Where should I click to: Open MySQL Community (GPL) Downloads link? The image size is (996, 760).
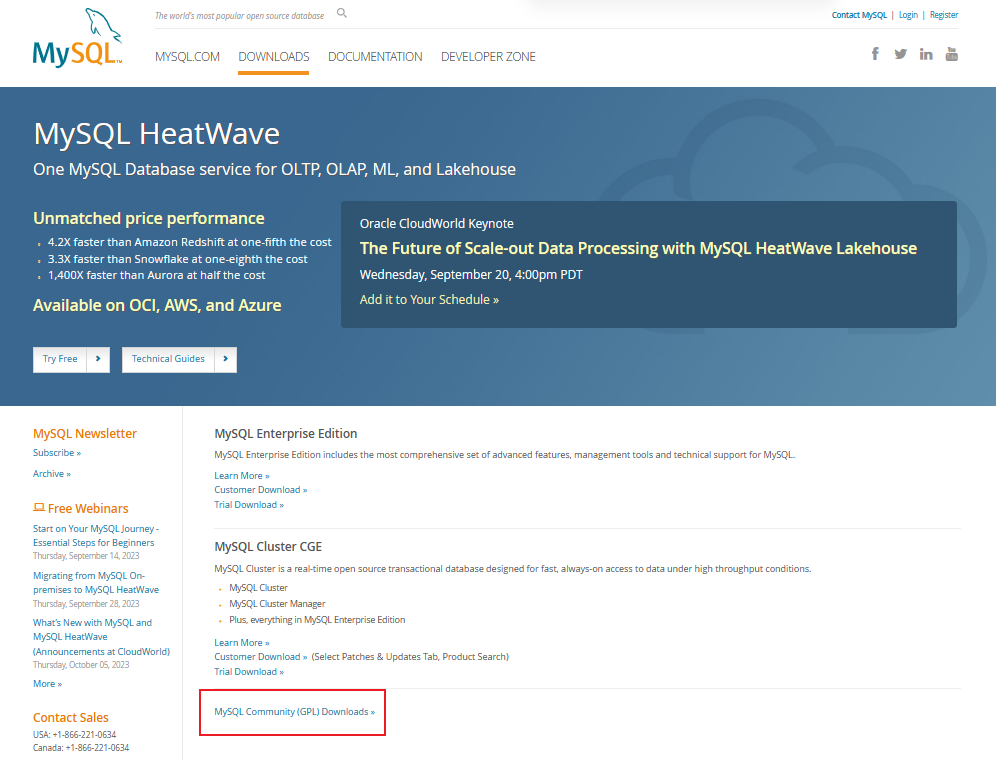(x=294, y=712)
